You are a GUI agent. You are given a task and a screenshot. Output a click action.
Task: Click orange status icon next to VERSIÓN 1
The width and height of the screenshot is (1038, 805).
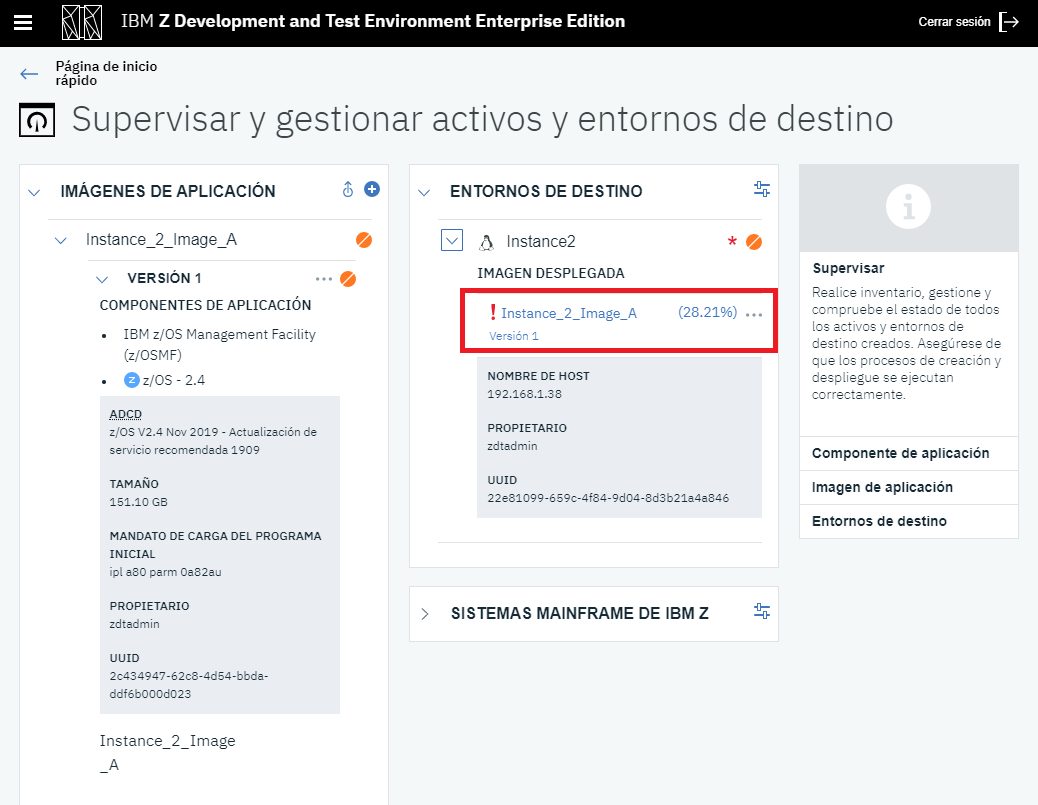click(x=348, y=279)
